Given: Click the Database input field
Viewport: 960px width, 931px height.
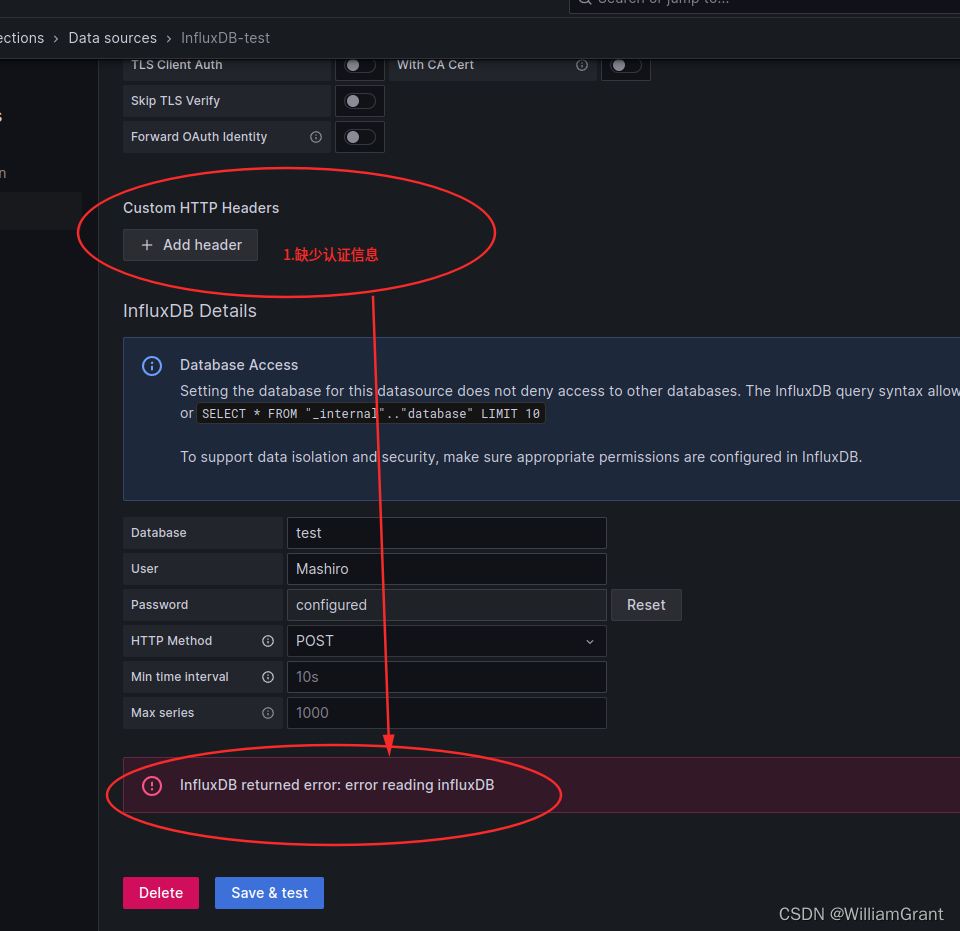Looking at the screenshot, I should point(446,532).
